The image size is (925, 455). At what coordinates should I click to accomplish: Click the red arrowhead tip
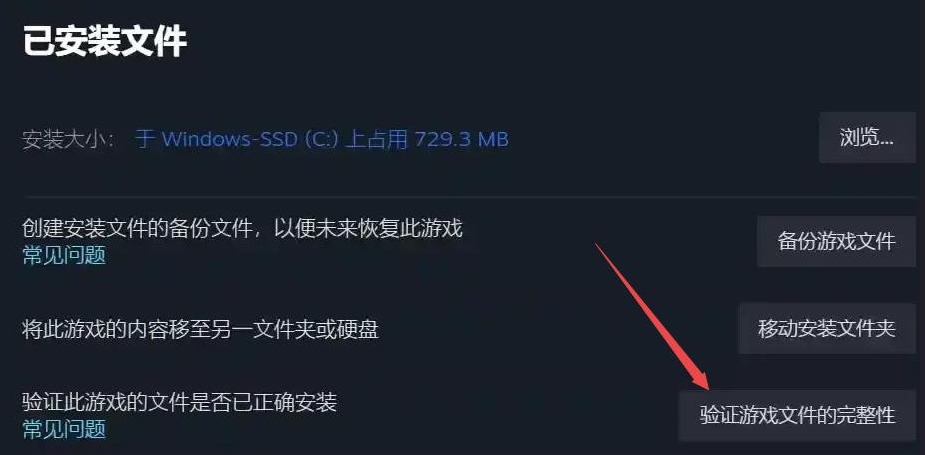pyautogui.click(x=706, y=387)
